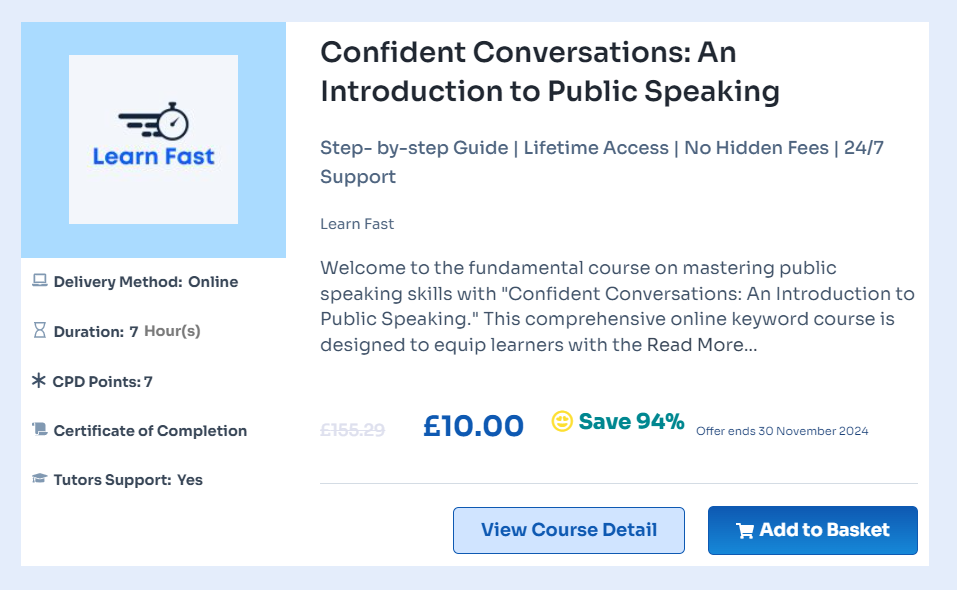This screenshot has width=957, height=590.
Task: Open View Course Detail
Action: 568,530
